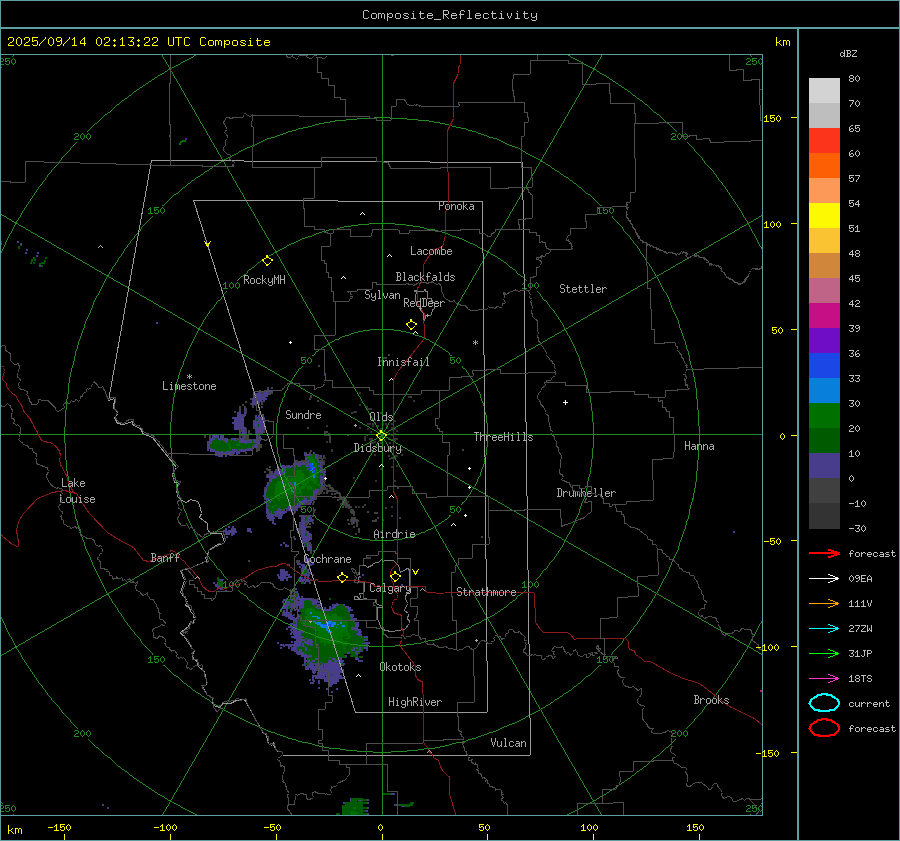Click the Composite_Reflectivity title text
Image resolution: width=900 pixels, height=841 pixels.
[x=450, y=15]
